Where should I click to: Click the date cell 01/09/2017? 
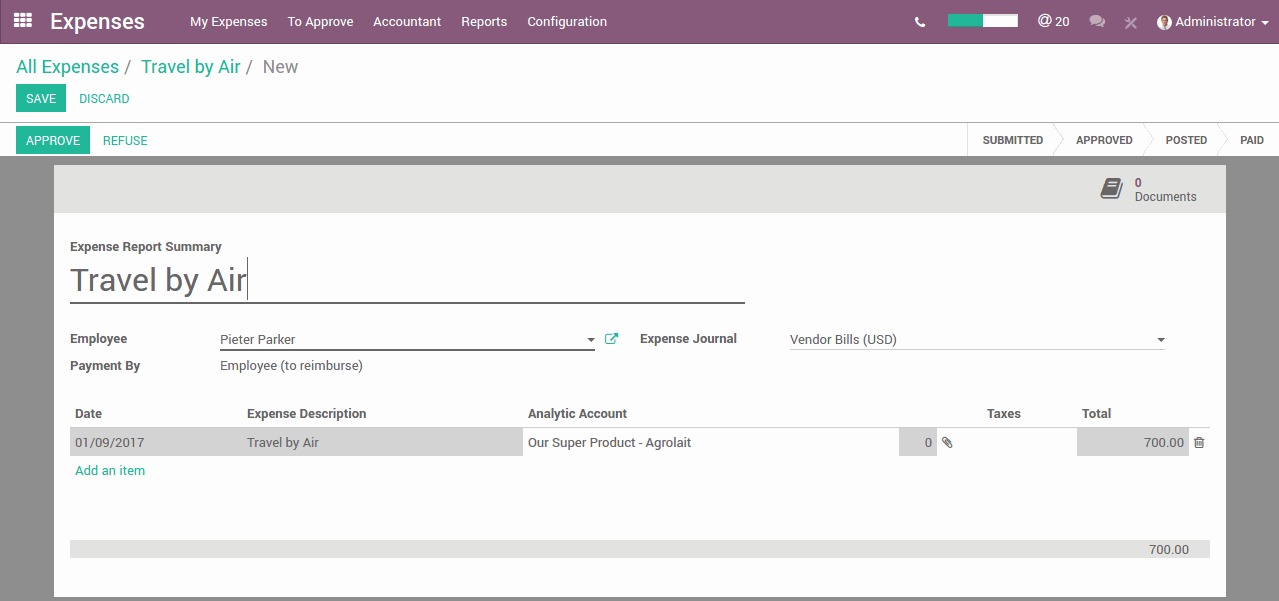tap(156, 442)
